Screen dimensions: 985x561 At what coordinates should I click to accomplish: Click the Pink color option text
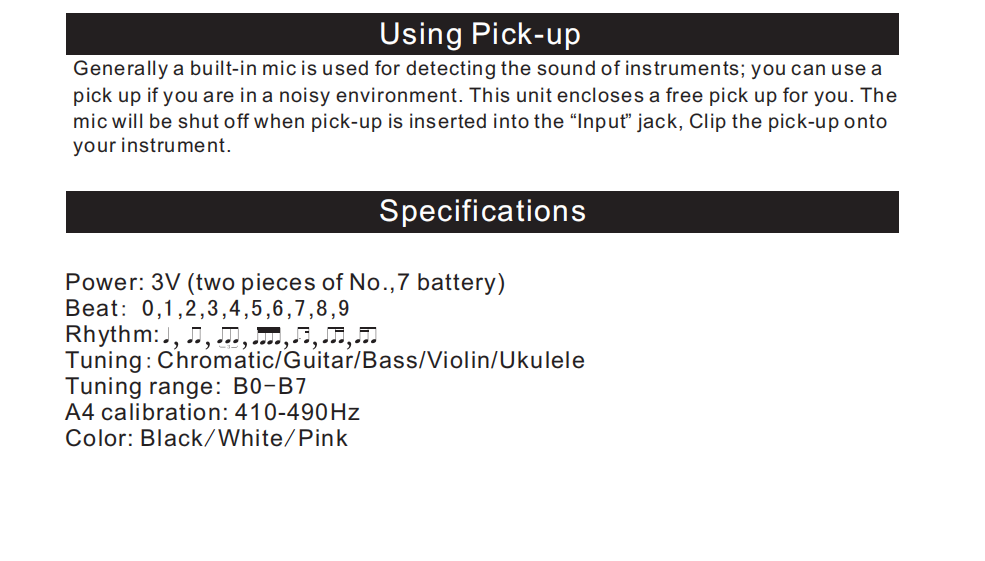(323, 438)
